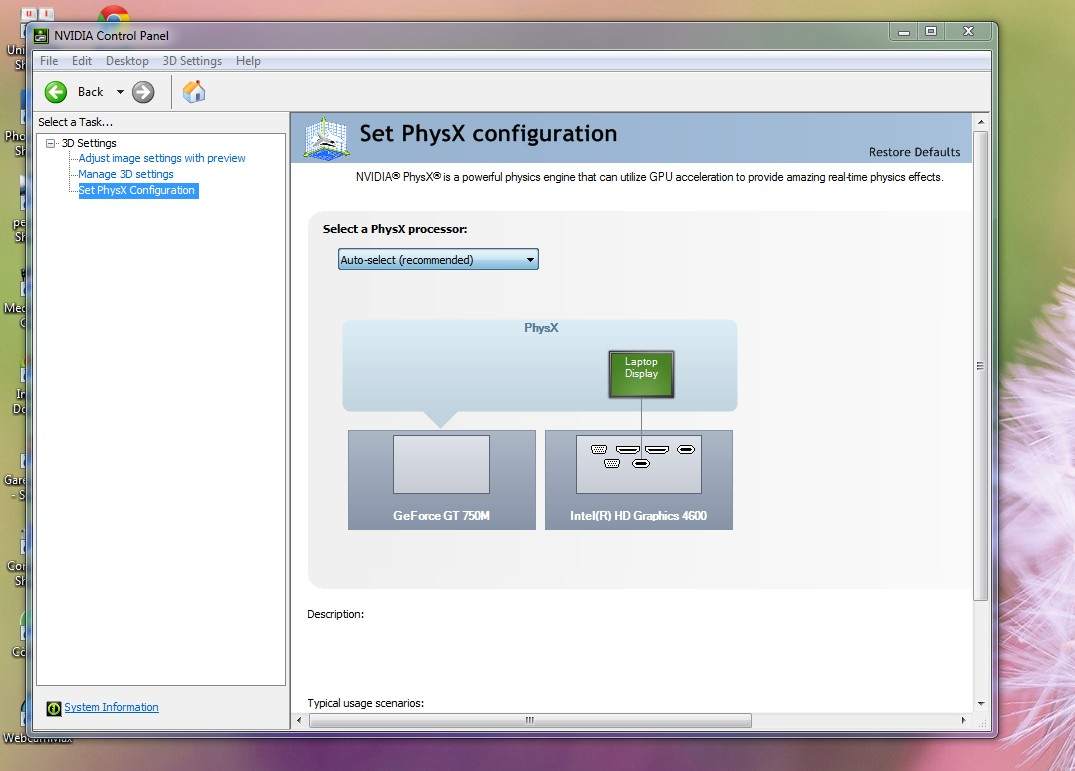Viewport: 1075px width, 771px height.
Task: Click the 'Select a PhysX processor:' label
Action: point(395,229)
